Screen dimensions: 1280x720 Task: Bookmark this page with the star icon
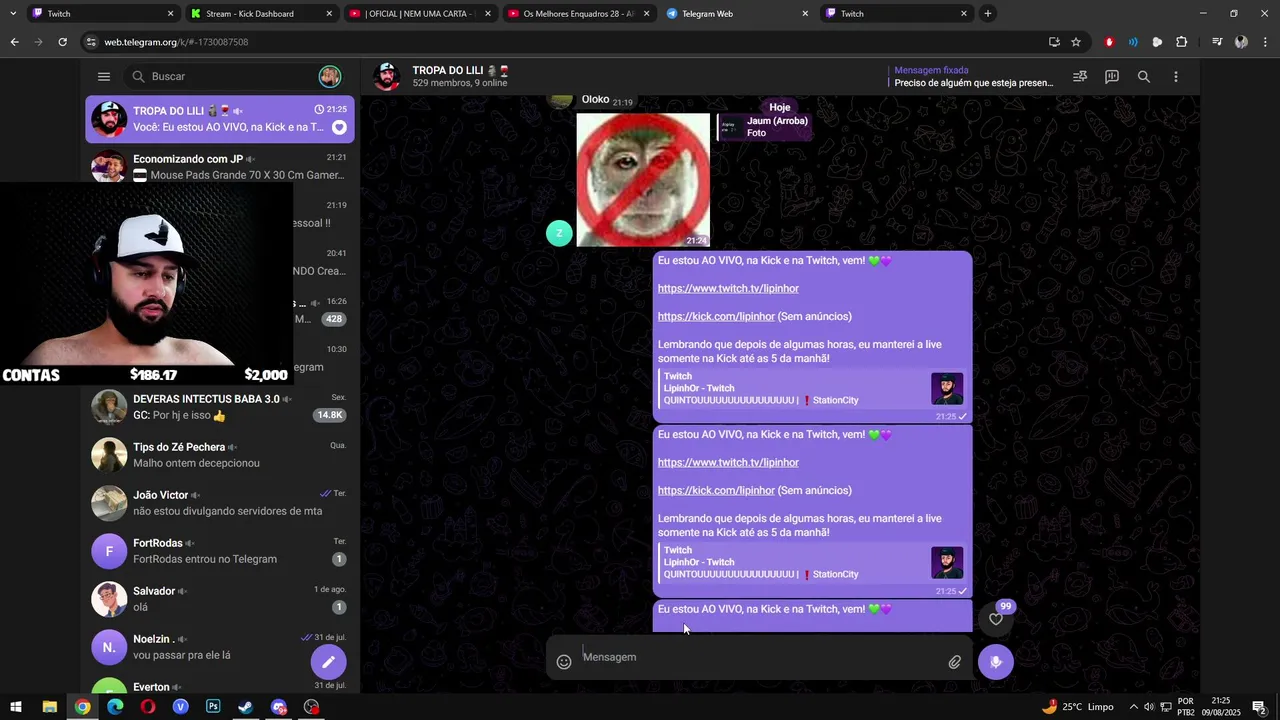pos(1076,42)
